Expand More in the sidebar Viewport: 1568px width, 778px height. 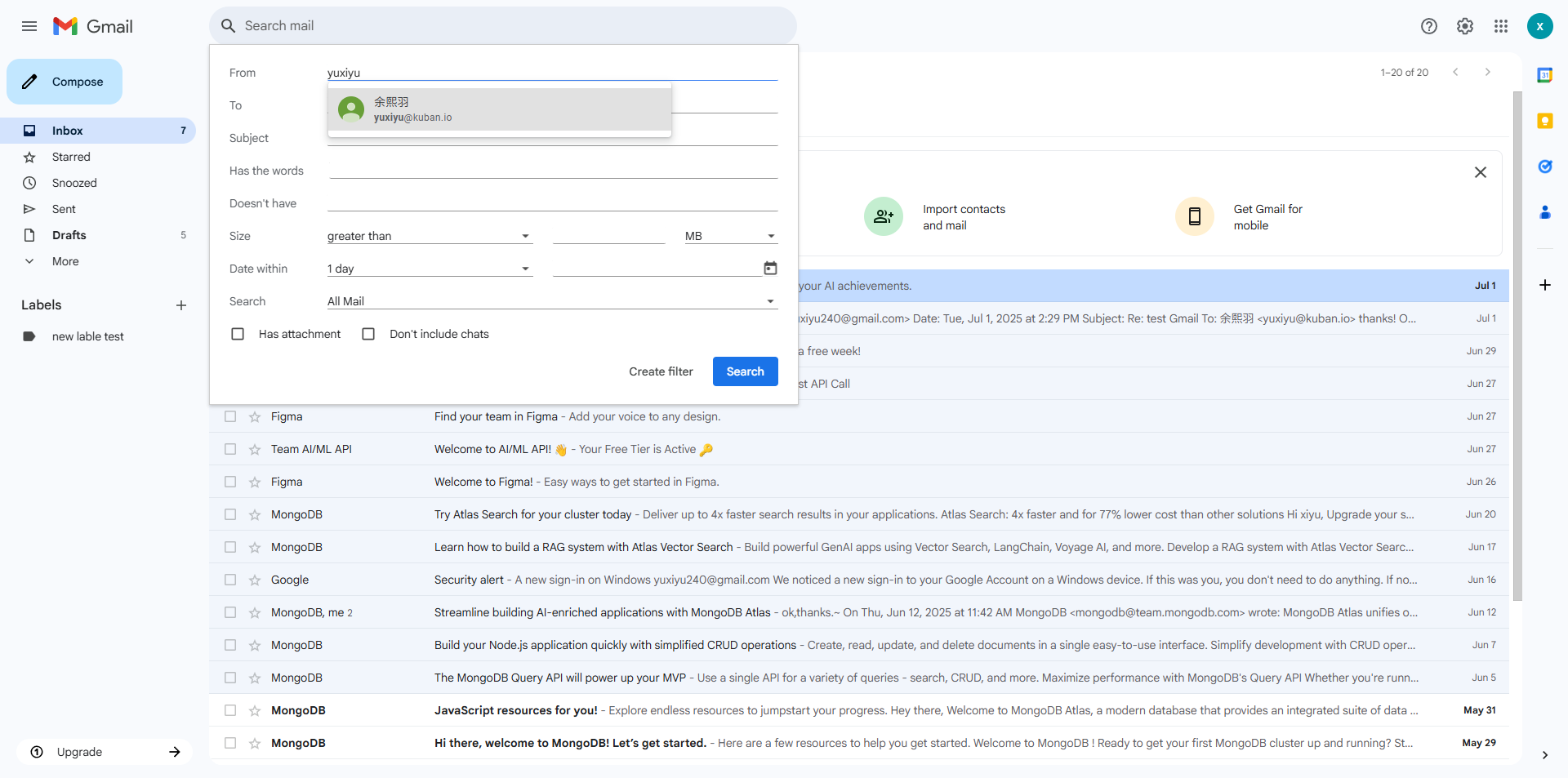[x=65, y=261]
